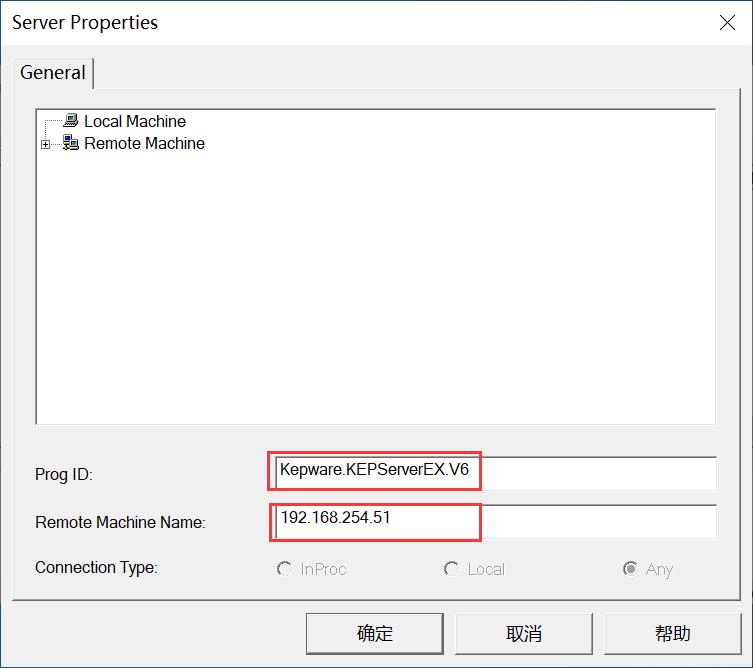This screenshot has height=668, width=753.
Task: Select the Any connection type radio
Action: [630, 569]
